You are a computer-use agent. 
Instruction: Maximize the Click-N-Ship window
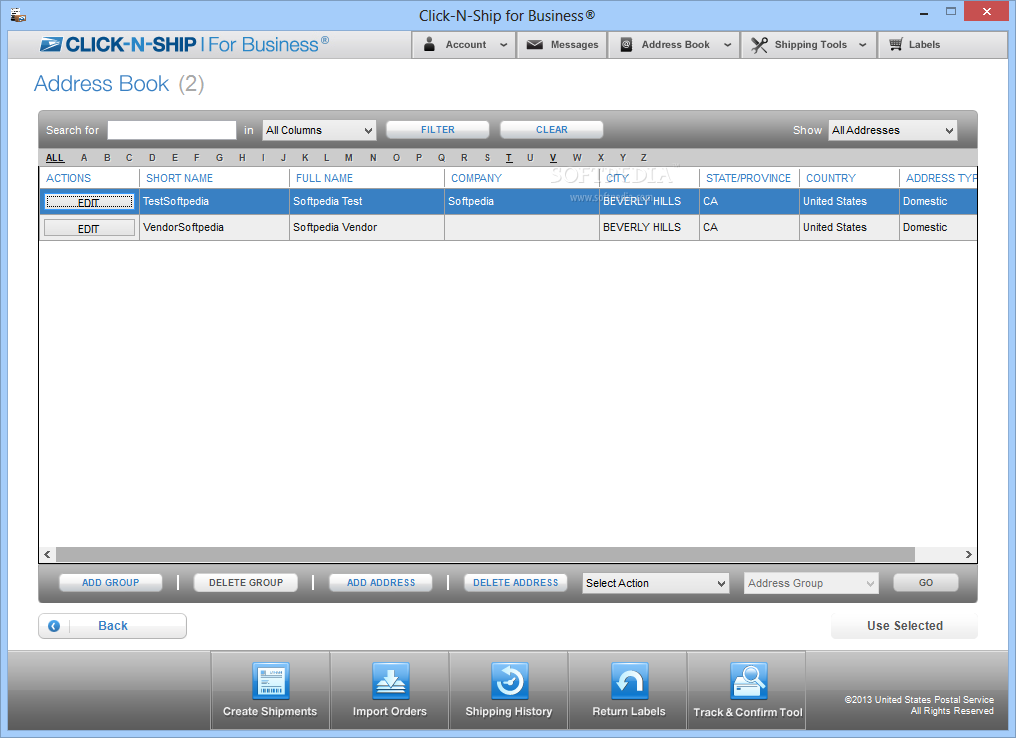951,12
